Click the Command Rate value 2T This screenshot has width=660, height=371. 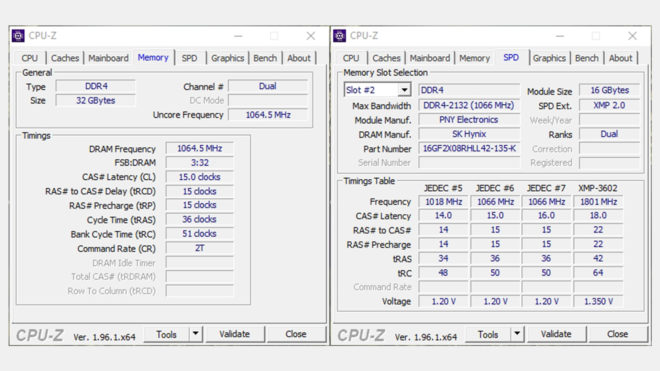point(200,248)
